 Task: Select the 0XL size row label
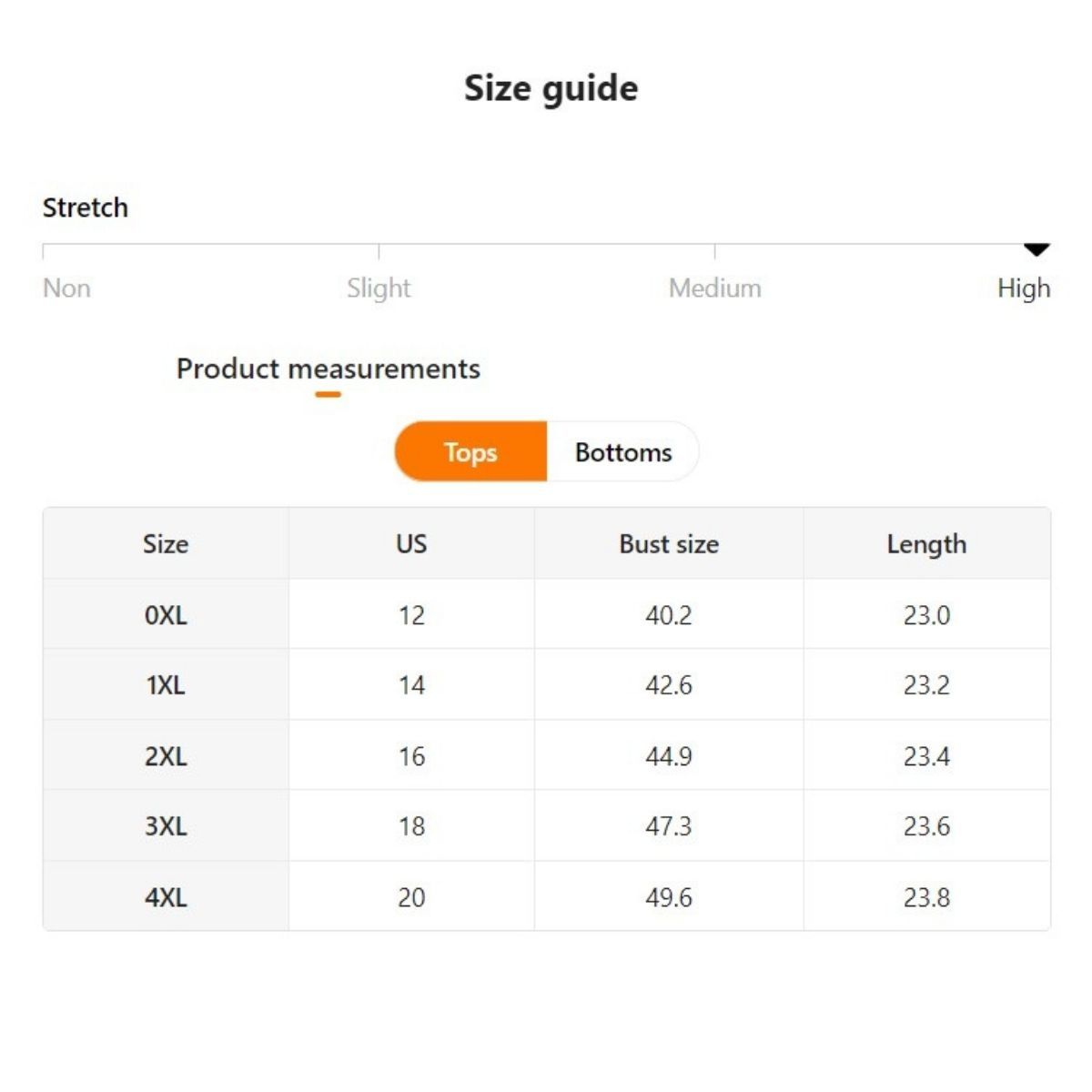166,615
